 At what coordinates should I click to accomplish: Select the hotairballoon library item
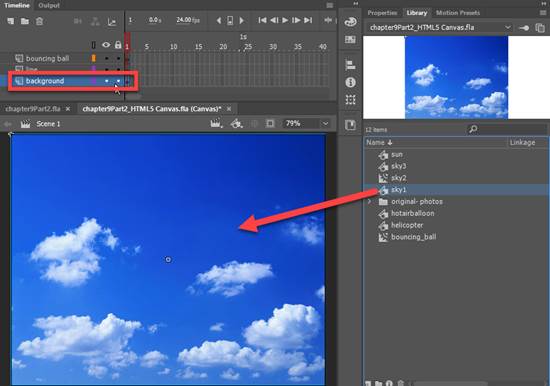click(412, 213)
